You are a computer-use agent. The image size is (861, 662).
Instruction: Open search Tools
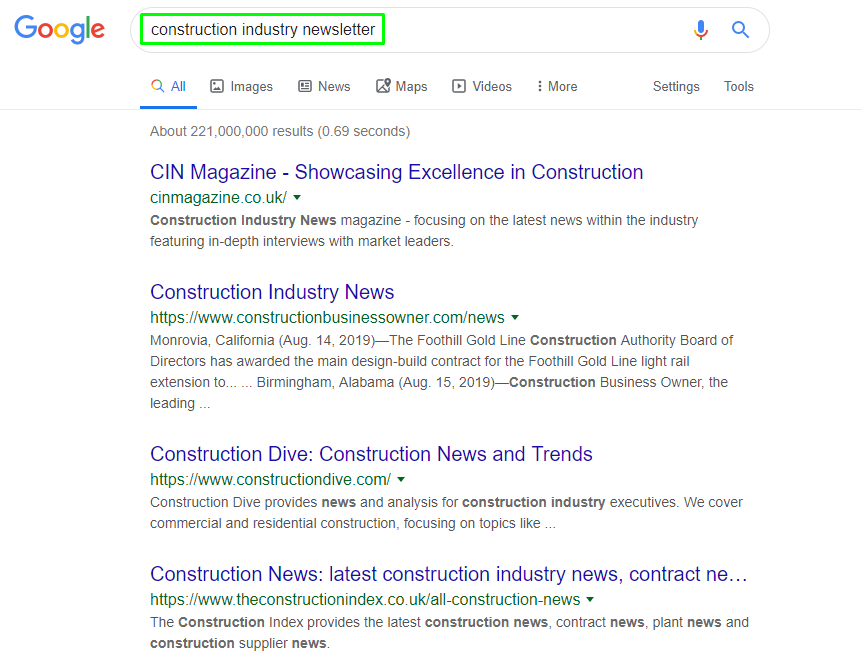(x=739, y=87)
